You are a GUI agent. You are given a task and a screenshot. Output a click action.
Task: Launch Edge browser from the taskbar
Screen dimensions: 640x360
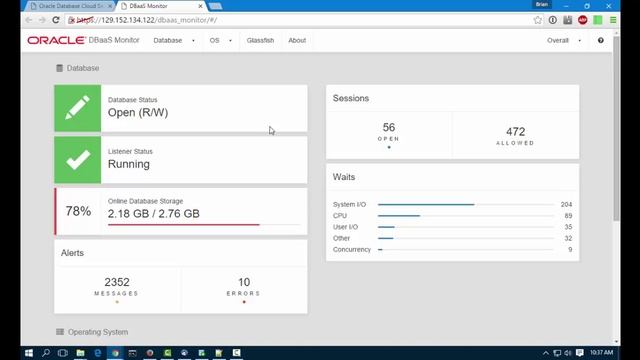[x=98, y=353]
